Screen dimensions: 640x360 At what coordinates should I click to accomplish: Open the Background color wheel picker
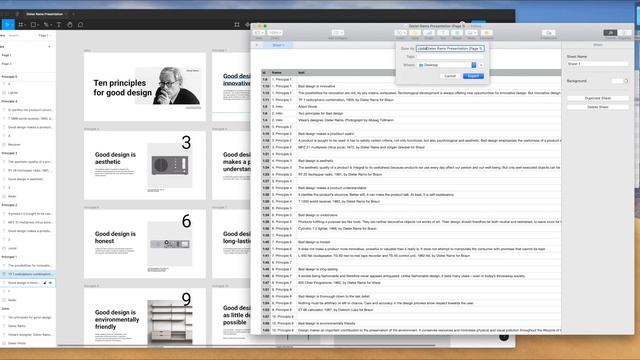626,81
